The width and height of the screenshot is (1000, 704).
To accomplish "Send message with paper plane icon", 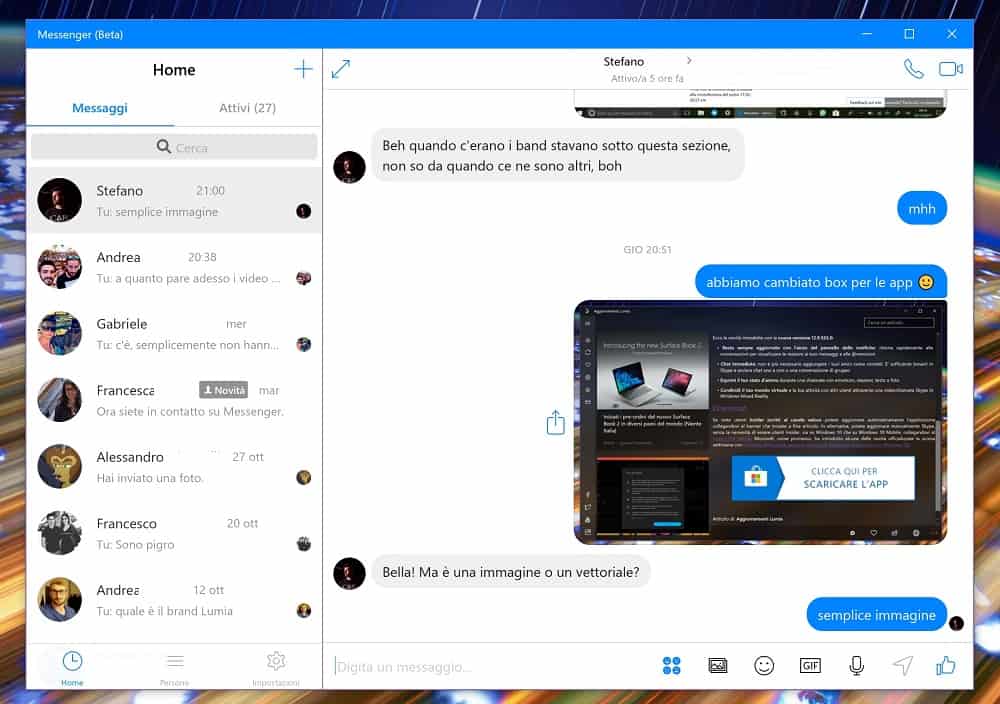I will [902, 666].
